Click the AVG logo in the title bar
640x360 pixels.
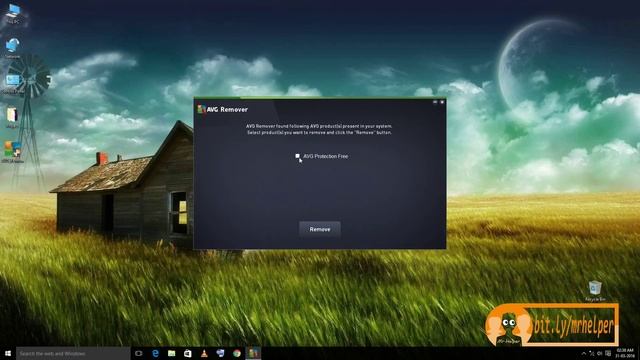point(201,109)
